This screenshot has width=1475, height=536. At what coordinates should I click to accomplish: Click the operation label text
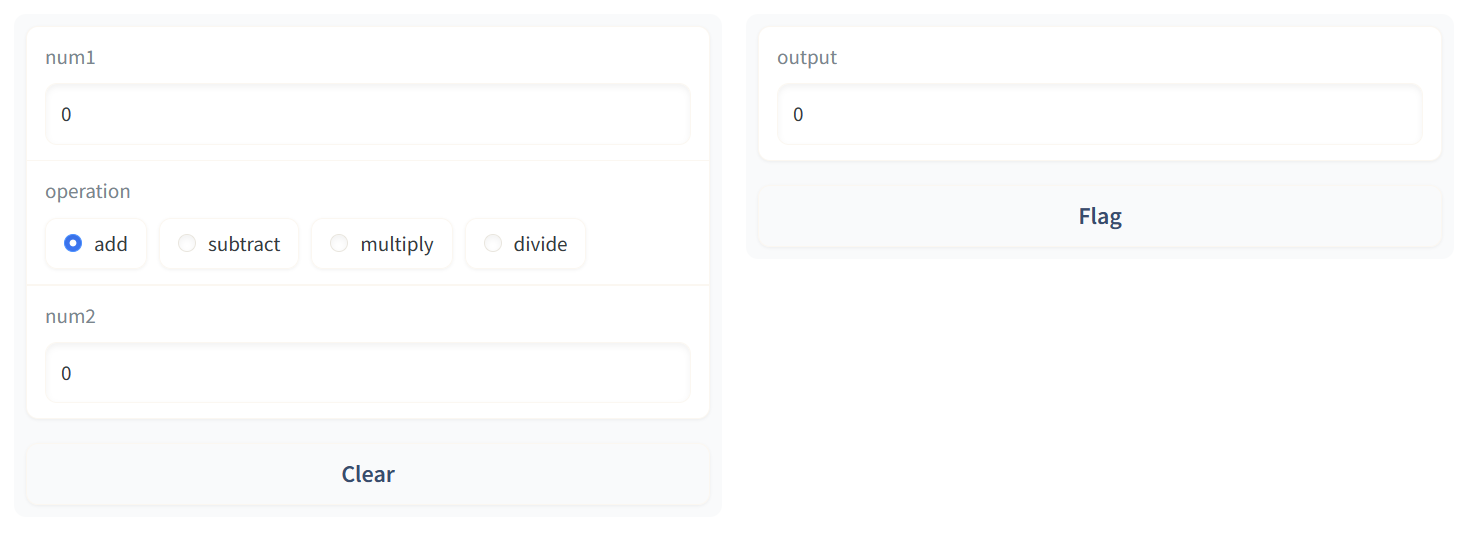coord(88,191)
